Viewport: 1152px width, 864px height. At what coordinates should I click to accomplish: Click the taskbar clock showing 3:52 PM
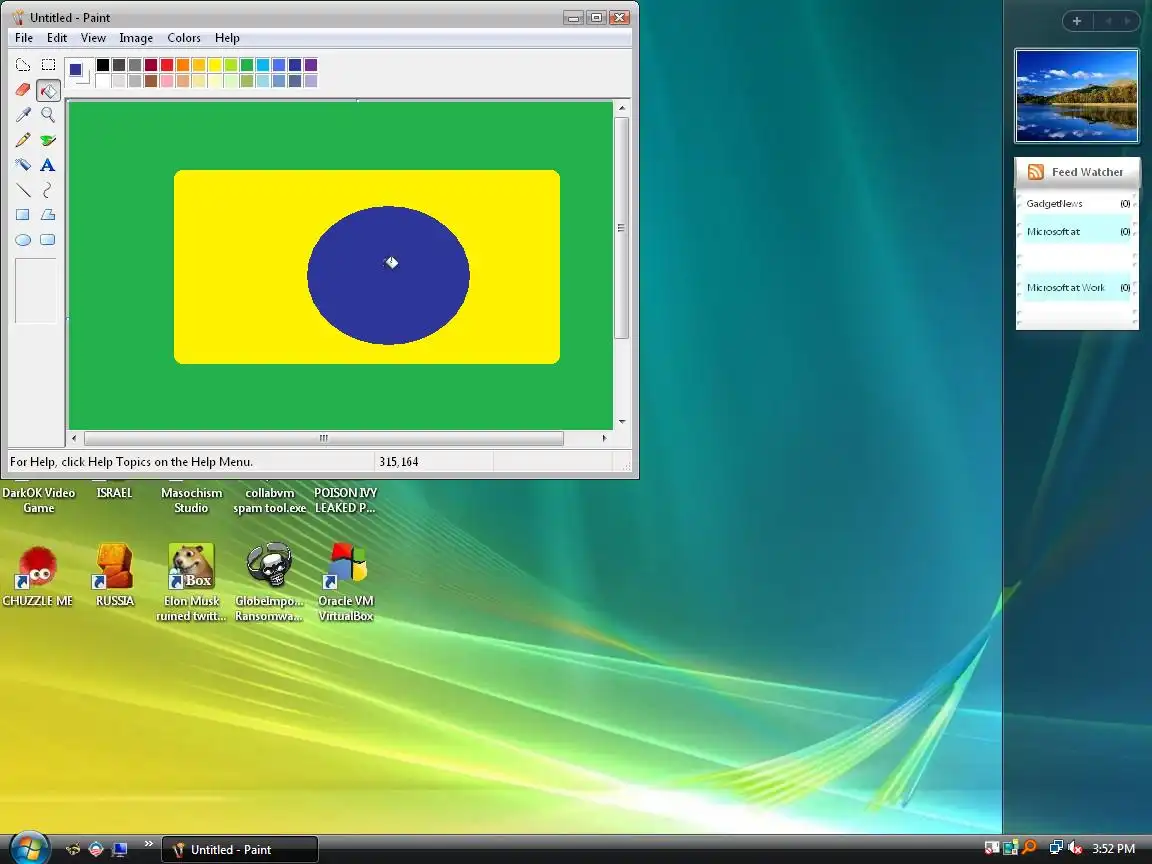[1114, 849]
